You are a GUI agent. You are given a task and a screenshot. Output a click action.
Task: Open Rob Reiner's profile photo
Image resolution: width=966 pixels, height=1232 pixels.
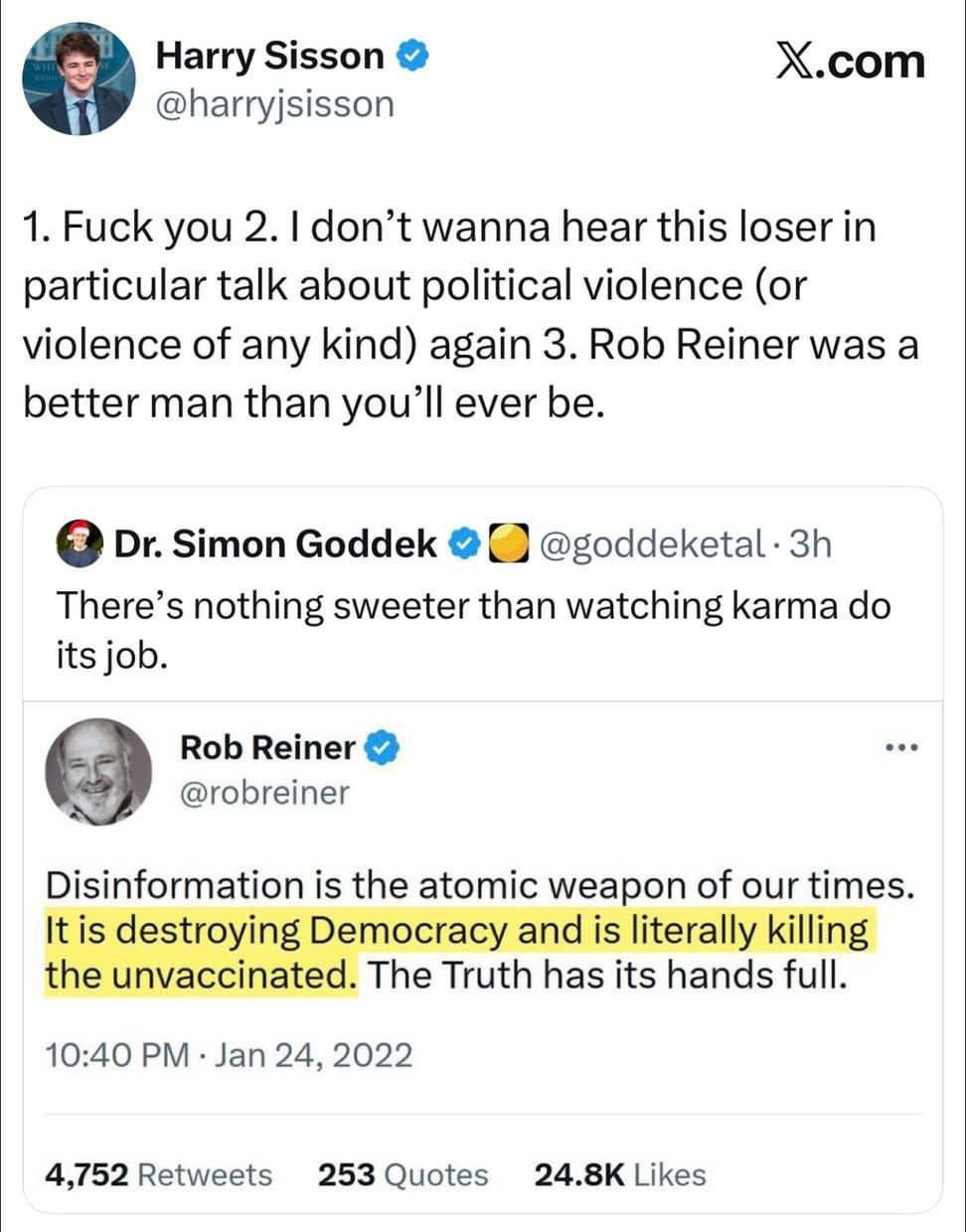pyautogui.click(x=99, y=772)
